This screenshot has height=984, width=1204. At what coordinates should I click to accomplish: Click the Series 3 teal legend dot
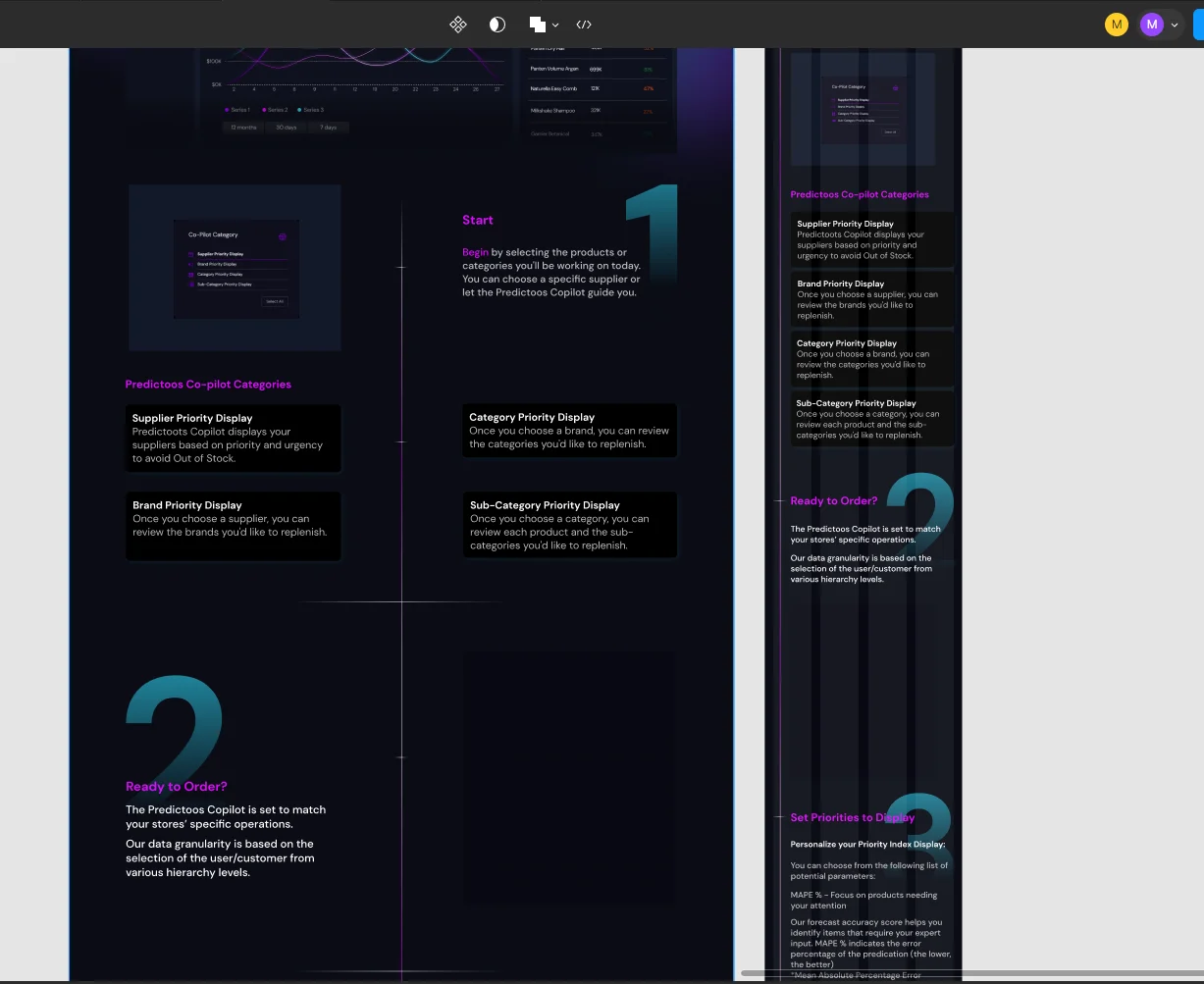(299, 110)
